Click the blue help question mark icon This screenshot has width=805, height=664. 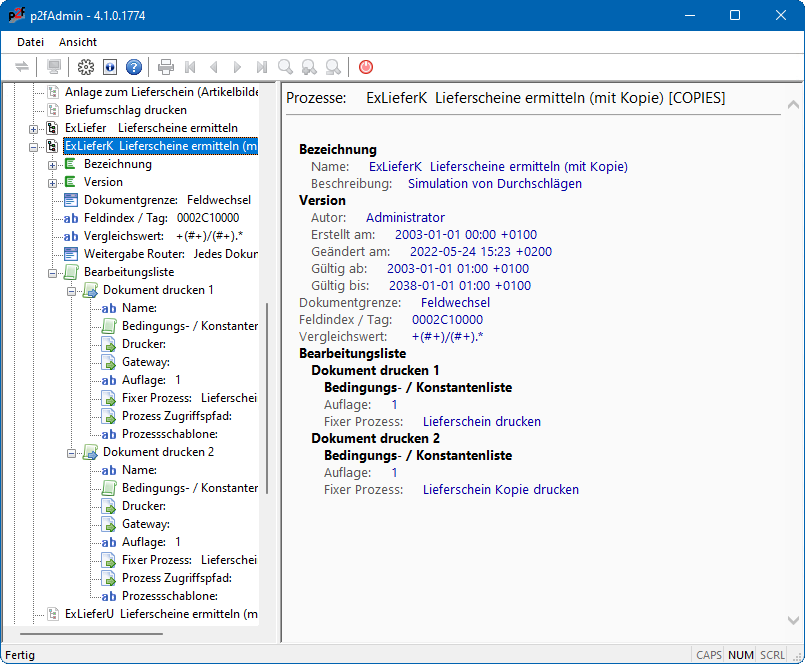click(x=133, y=67)
